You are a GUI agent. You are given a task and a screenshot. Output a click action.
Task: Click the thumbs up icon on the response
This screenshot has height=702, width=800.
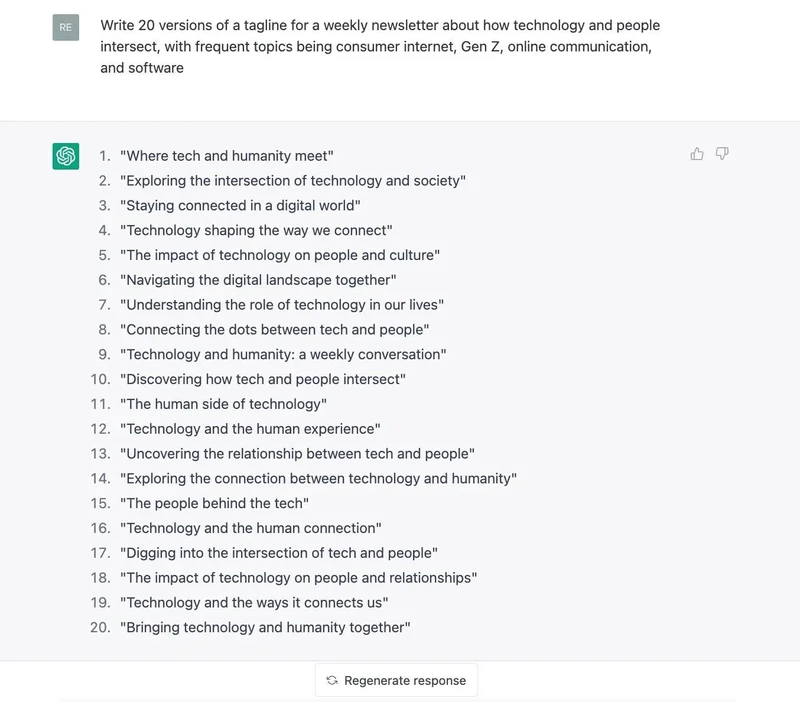697,154
